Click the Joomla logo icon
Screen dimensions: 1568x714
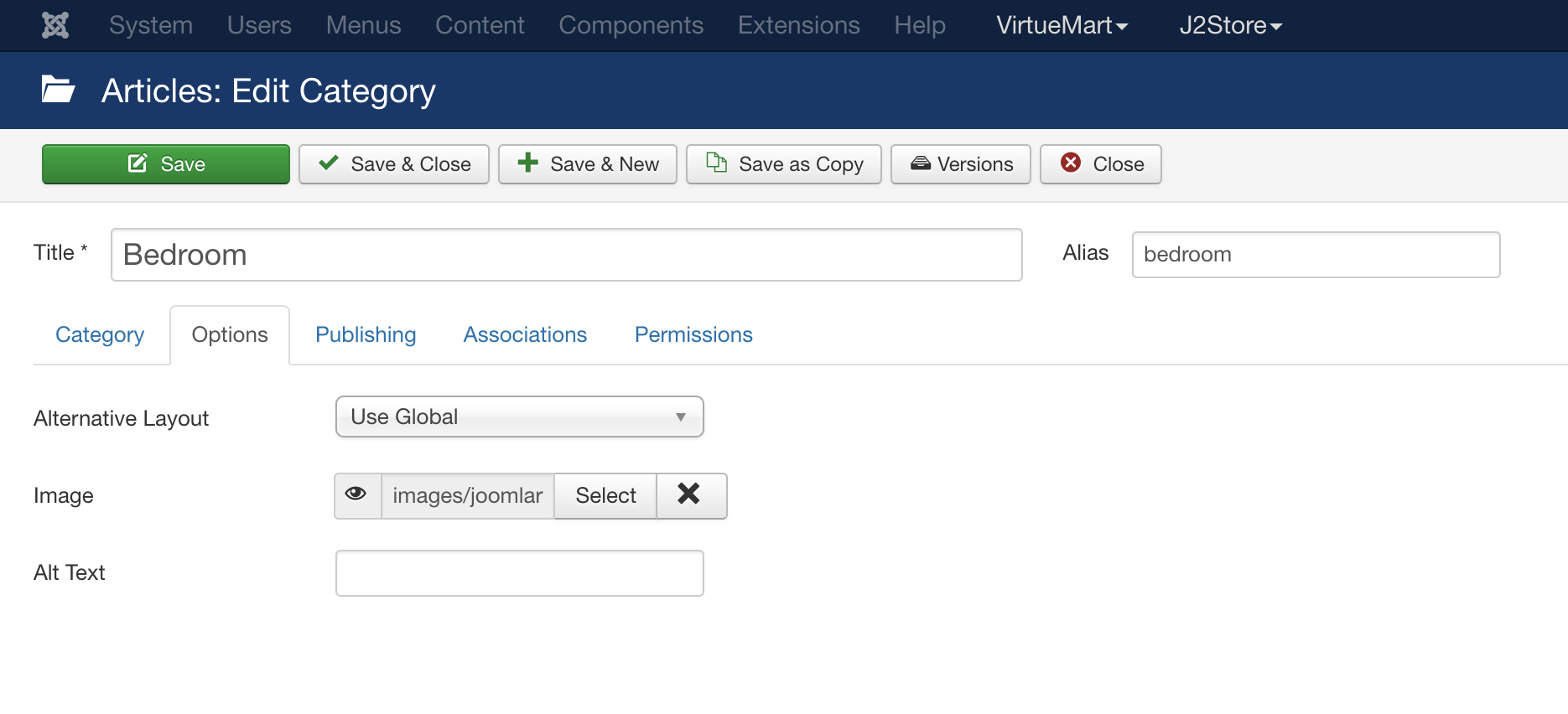[55, 25]
